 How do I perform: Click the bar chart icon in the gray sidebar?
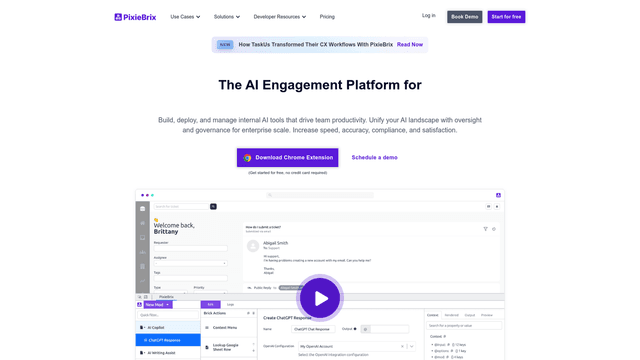(x=142, y=252)
